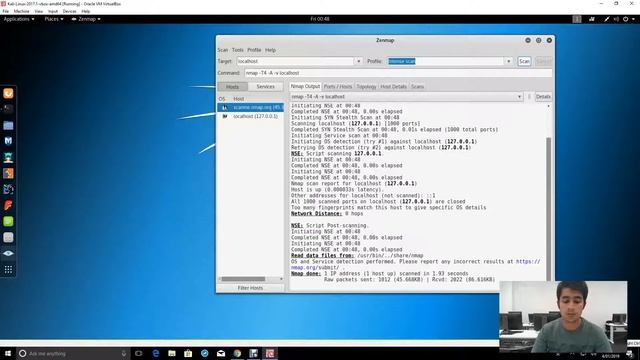640x360 pixels.
Task: Open the nmap.org submit link
Action: [x=416, y=264]
